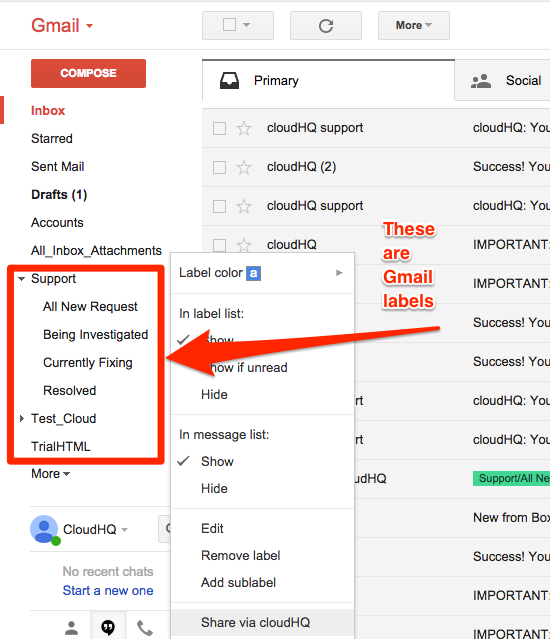Star the first cloudHQ support email
This screenshot has height=639, width=550.
pos(244,128)
